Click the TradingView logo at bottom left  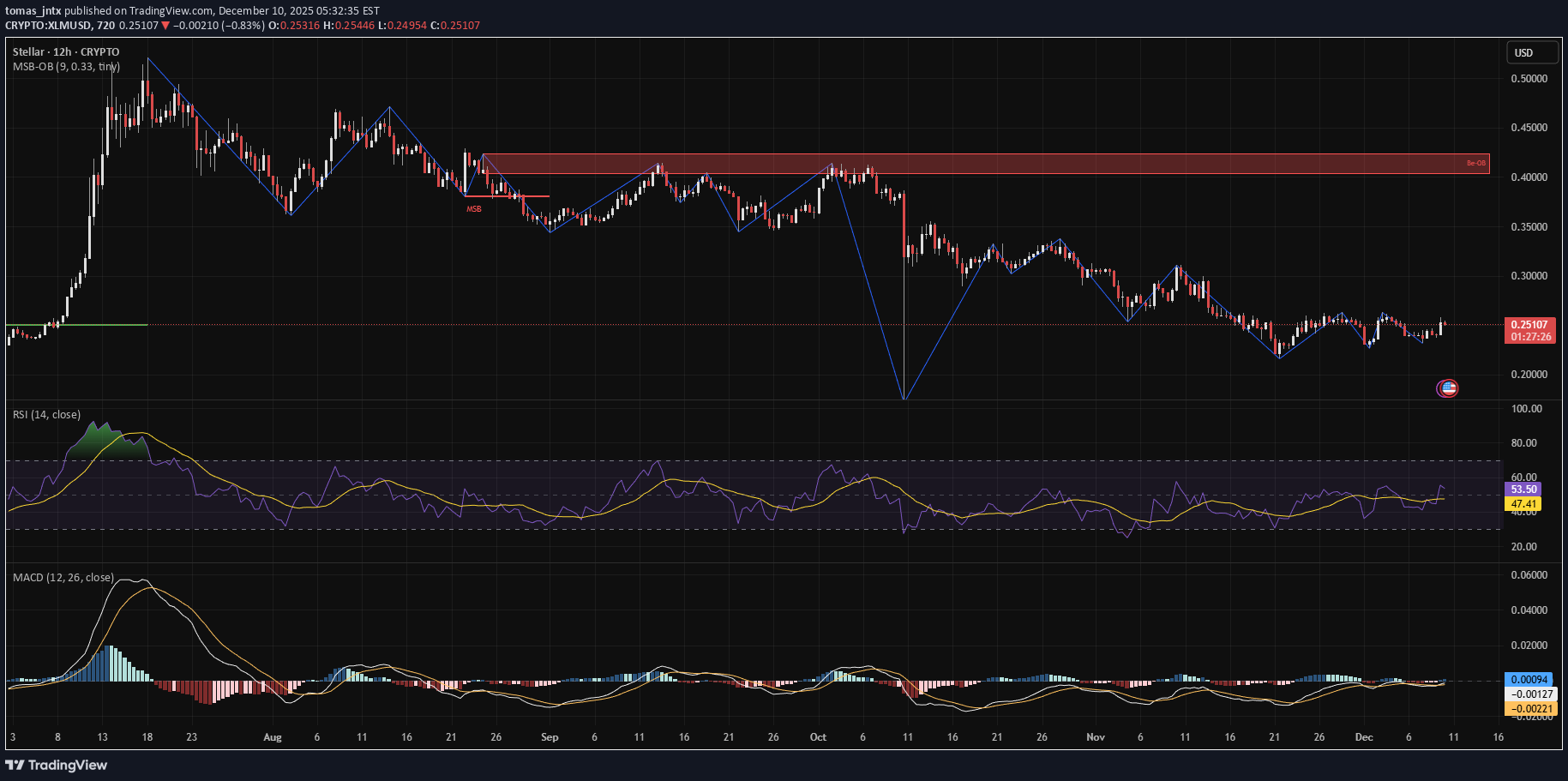(57, 765)
